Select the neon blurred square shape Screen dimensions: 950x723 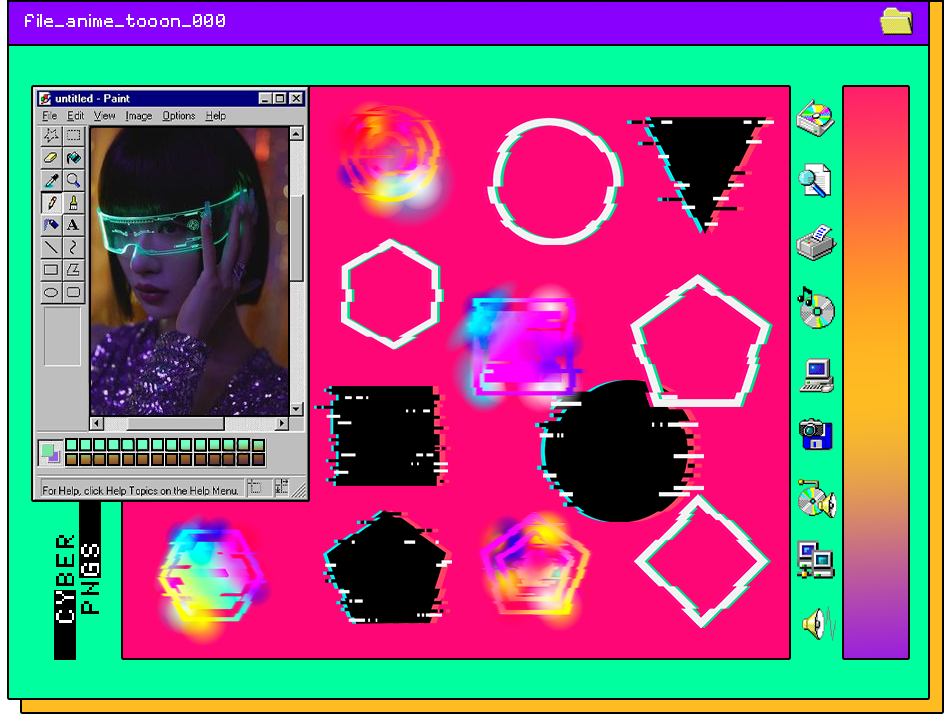pos(522,346)
